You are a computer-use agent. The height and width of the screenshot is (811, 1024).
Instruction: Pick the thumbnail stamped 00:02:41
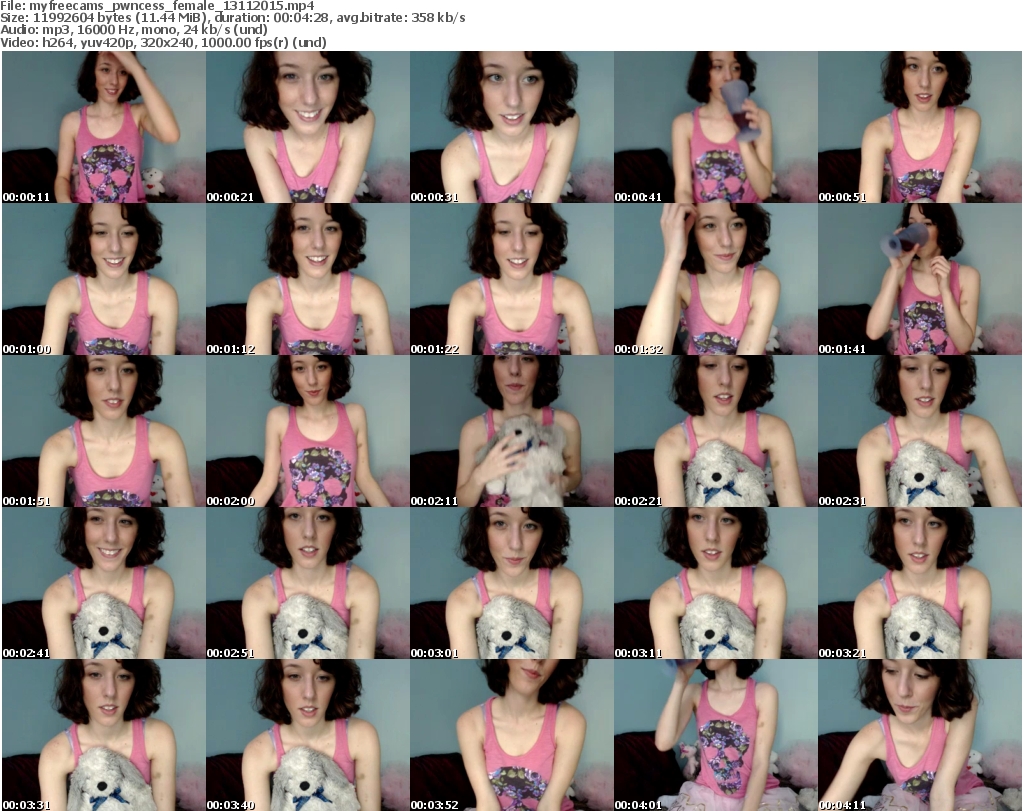click(x=104, y=583)
